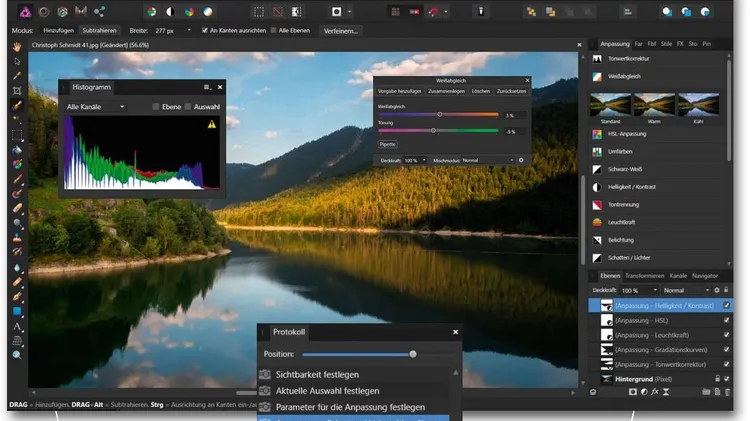
Task: Open snapping options dropdown arrow
Action: coord(446,12)
